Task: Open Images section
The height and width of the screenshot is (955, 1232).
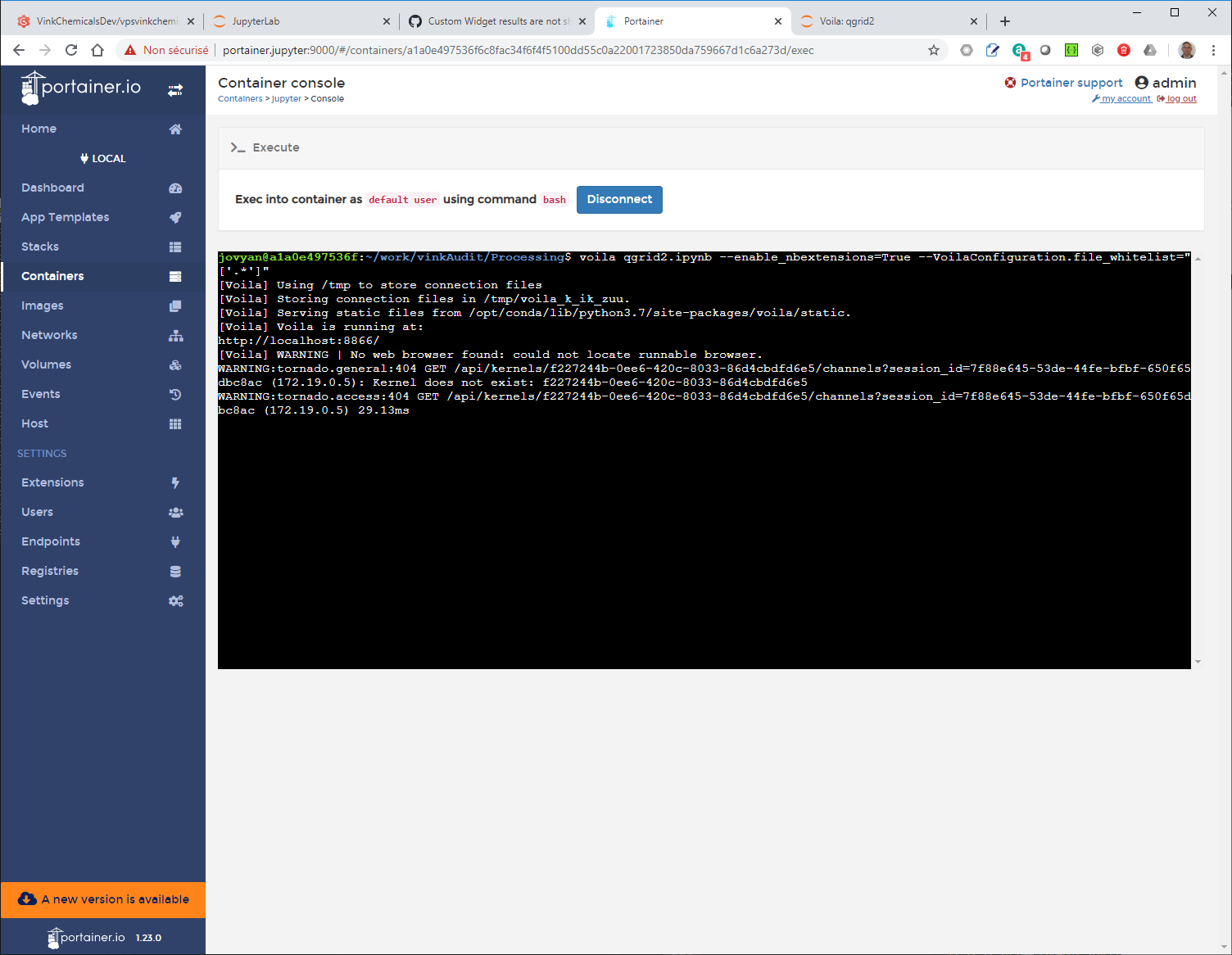Action: pyautogui.click(x=102, y=306)
